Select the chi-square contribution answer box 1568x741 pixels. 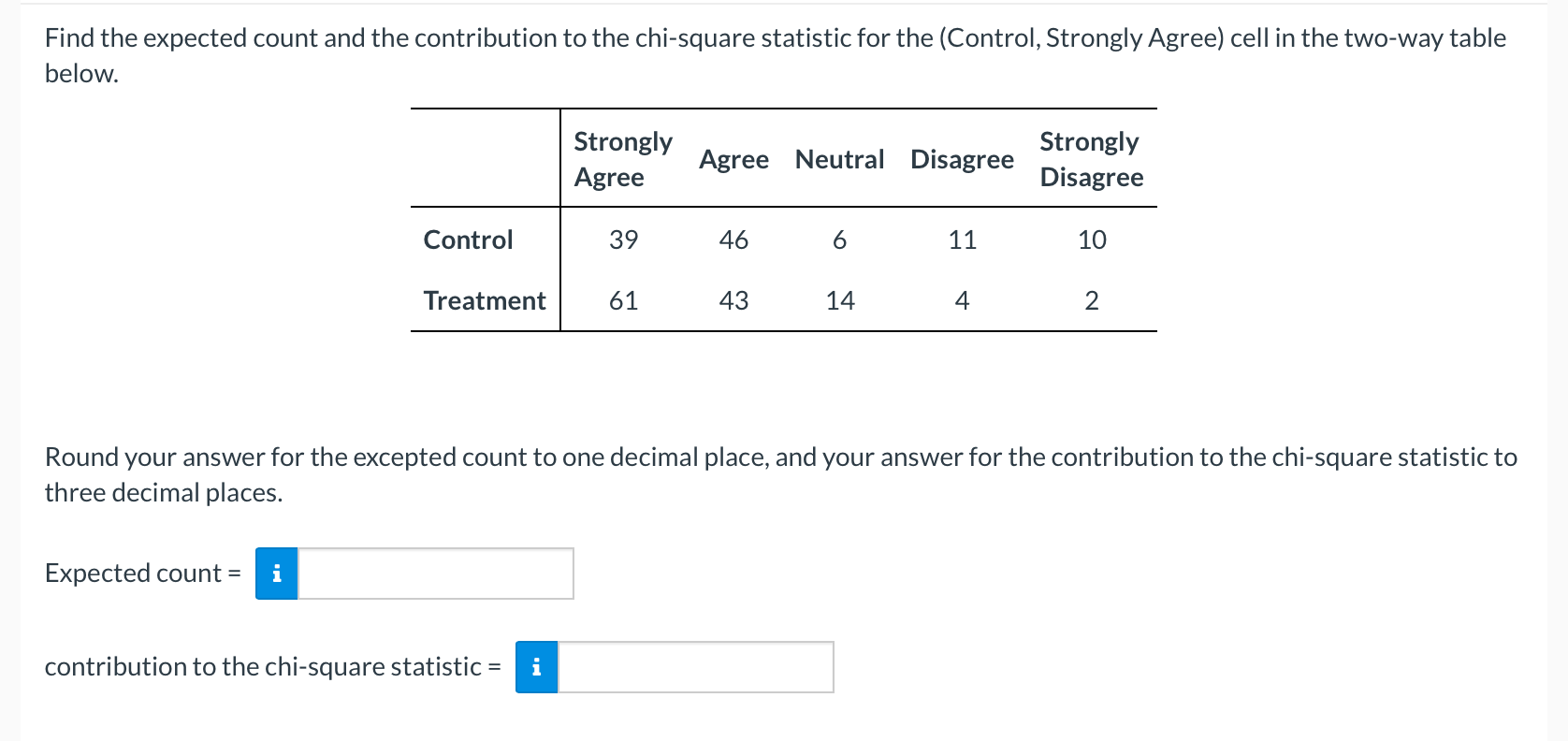tap(692, 667)
